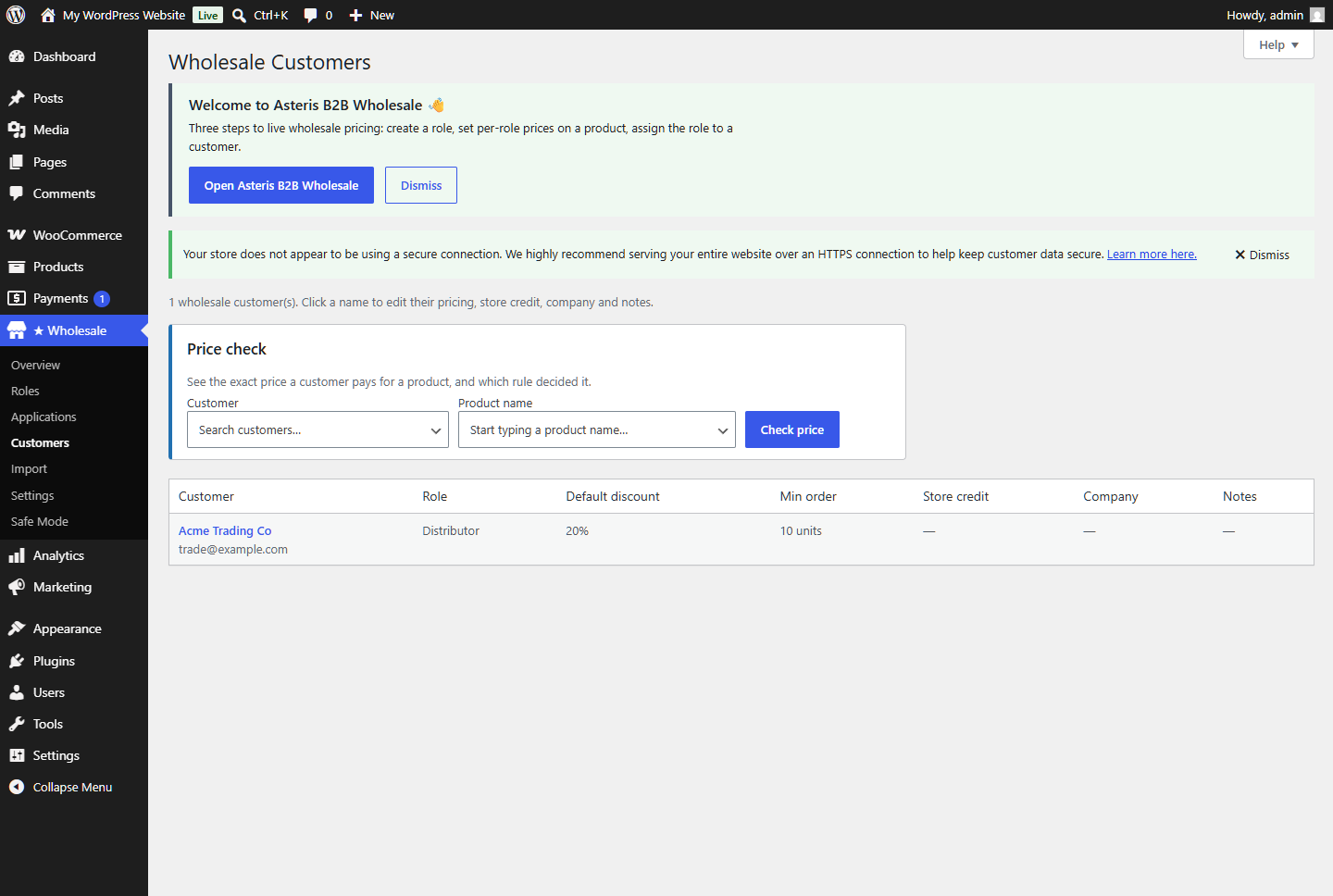1333x896 pixels.
Task: Click the Marketing megaphone icon
Action: coord(17,587)
